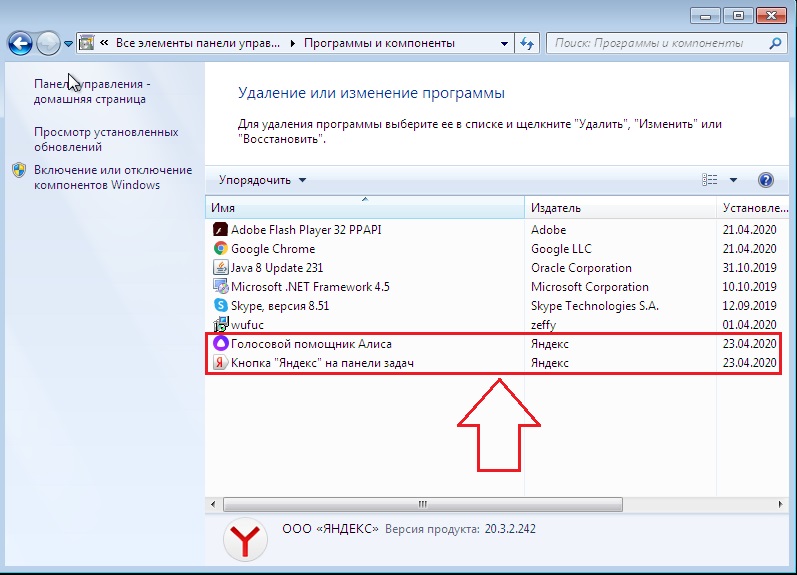Click the Forward navigation arrow
This screenshot has width=797, height=575.
pos(48,44)
